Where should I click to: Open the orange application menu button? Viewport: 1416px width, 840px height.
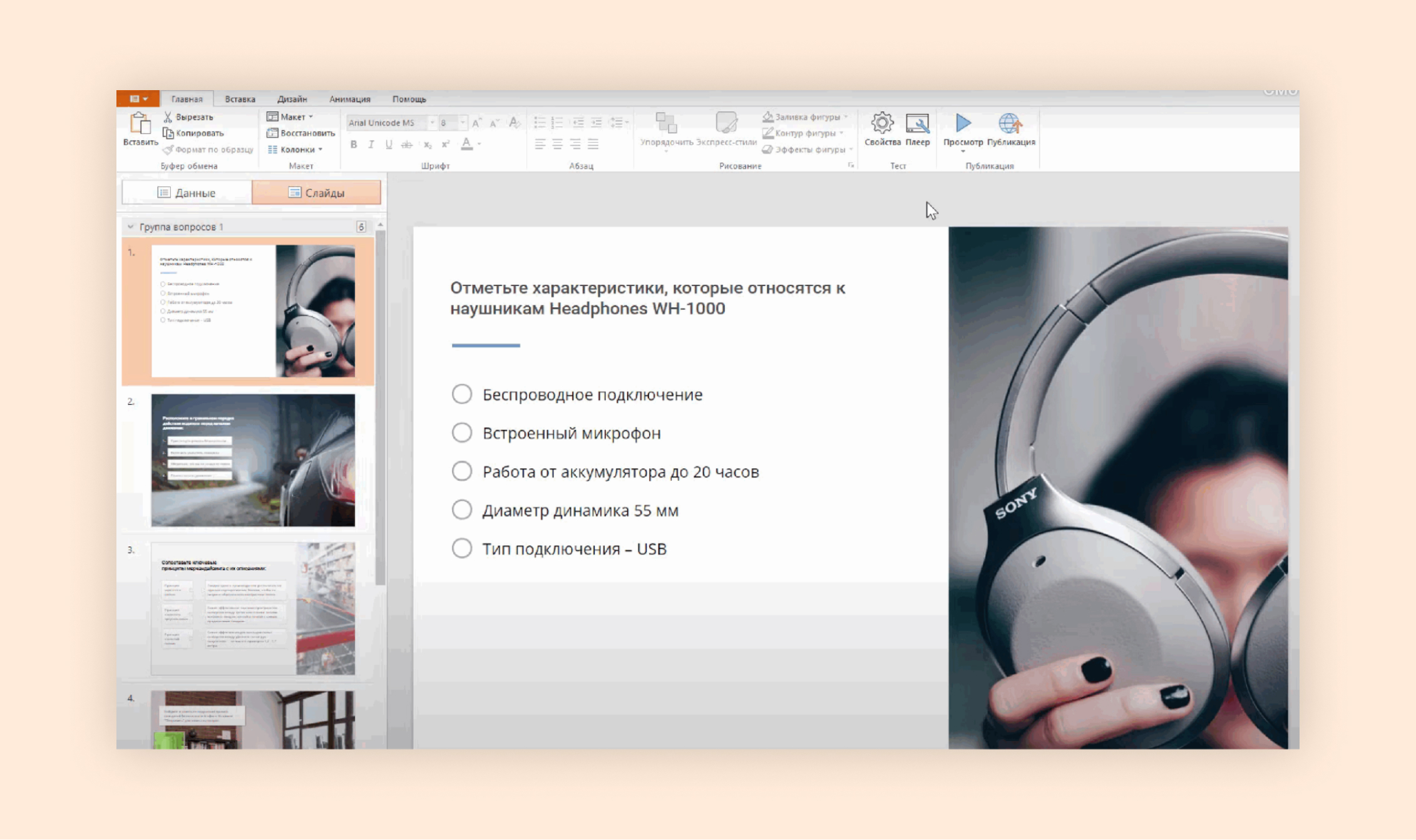pyautogui.click(x=138, y=99)
